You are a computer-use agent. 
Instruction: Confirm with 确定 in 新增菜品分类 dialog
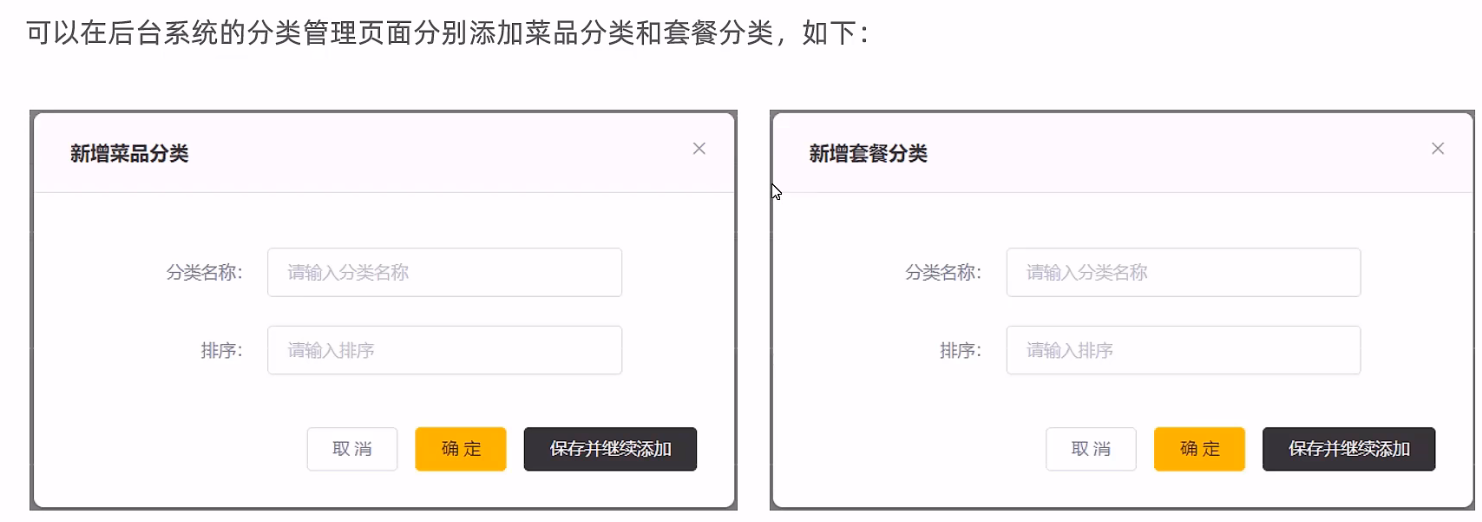pyautogui.click(x=460, y=449)
